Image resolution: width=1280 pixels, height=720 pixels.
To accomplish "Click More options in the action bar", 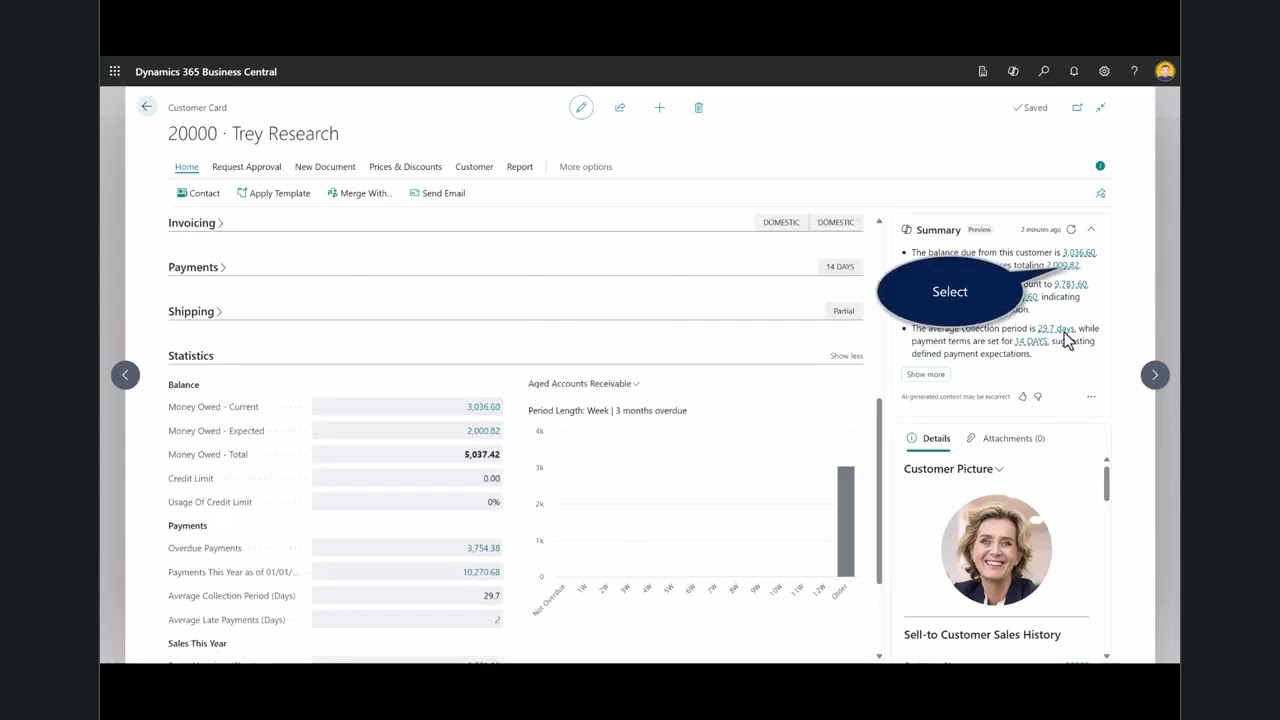I will tap(586, 167).
